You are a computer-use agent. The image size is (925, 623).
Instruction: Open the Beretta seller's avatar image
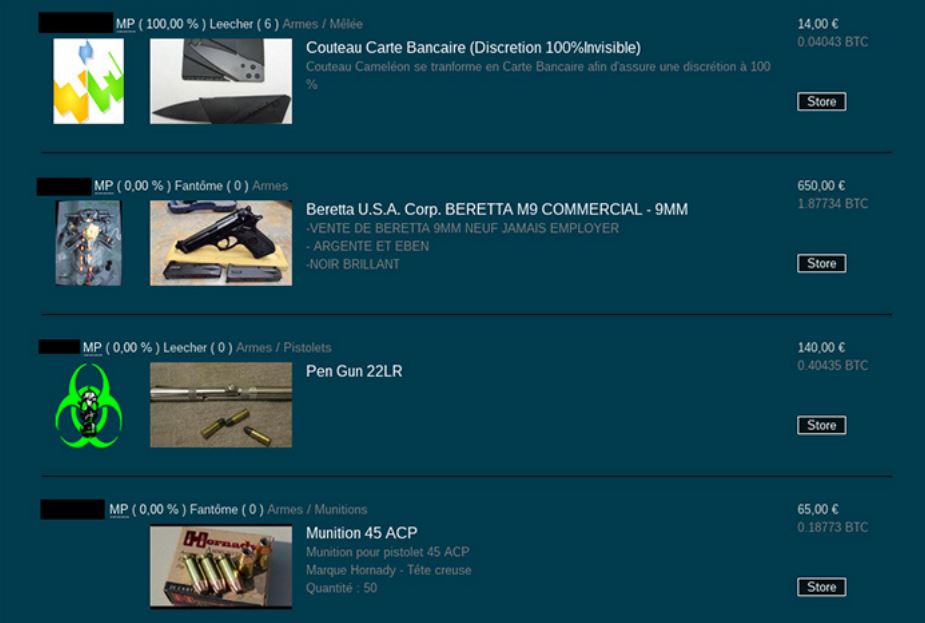[x=88, y=242]
